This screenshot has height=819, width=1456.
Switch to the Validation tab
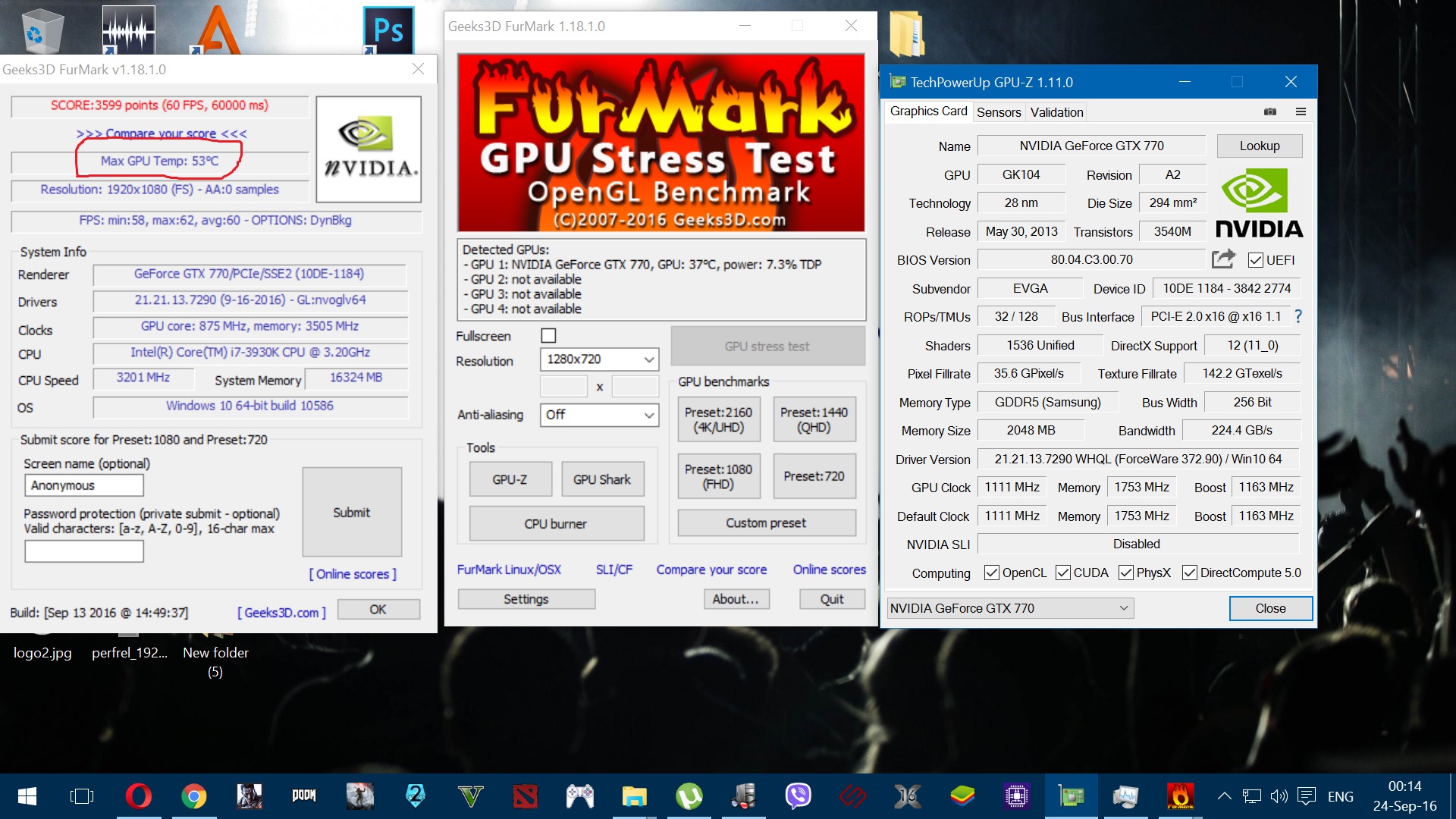[x=1056, y=112]
